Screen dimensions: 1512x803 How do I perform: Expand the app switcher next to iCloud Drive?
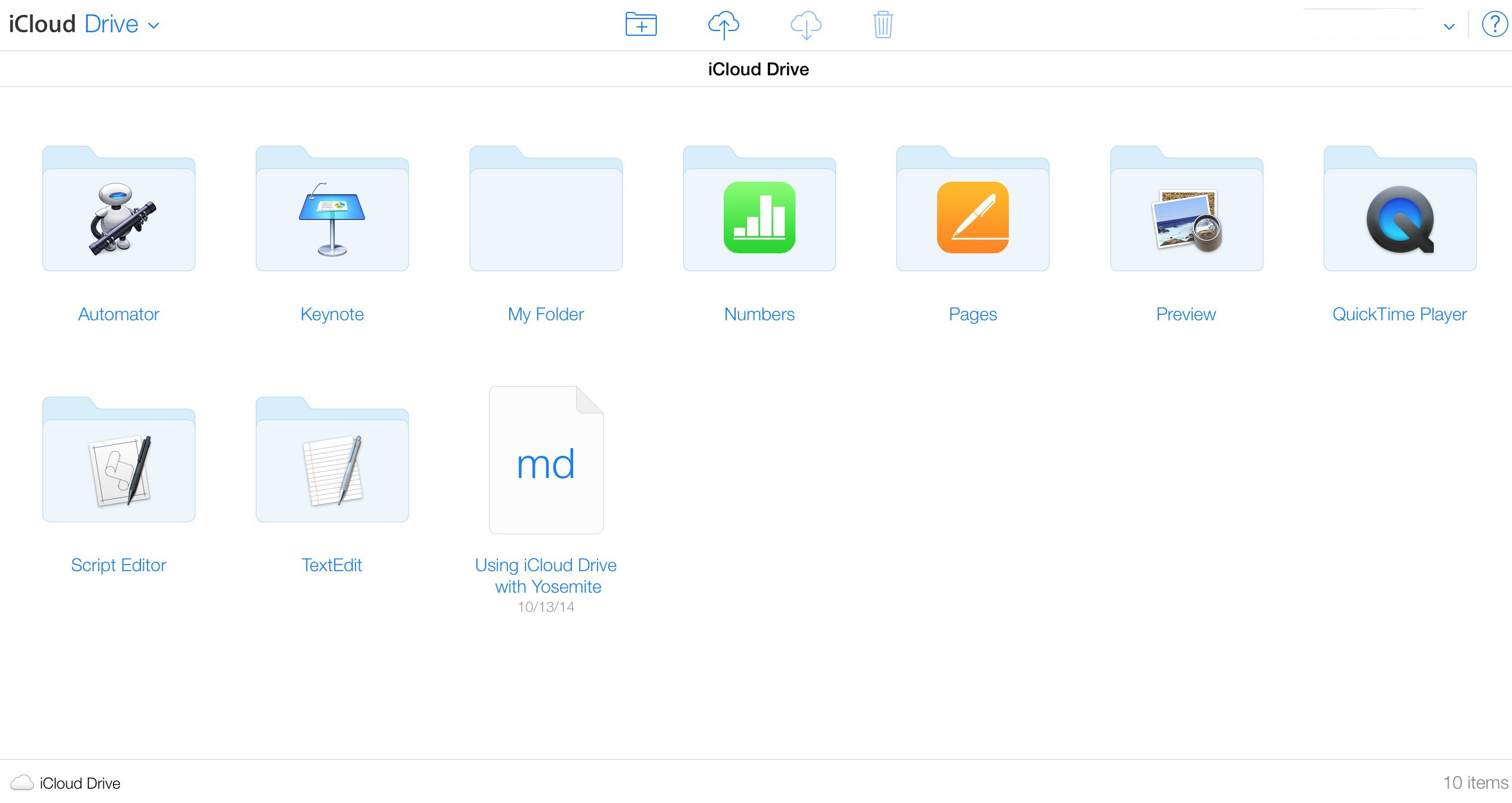[x=154, y=26]
